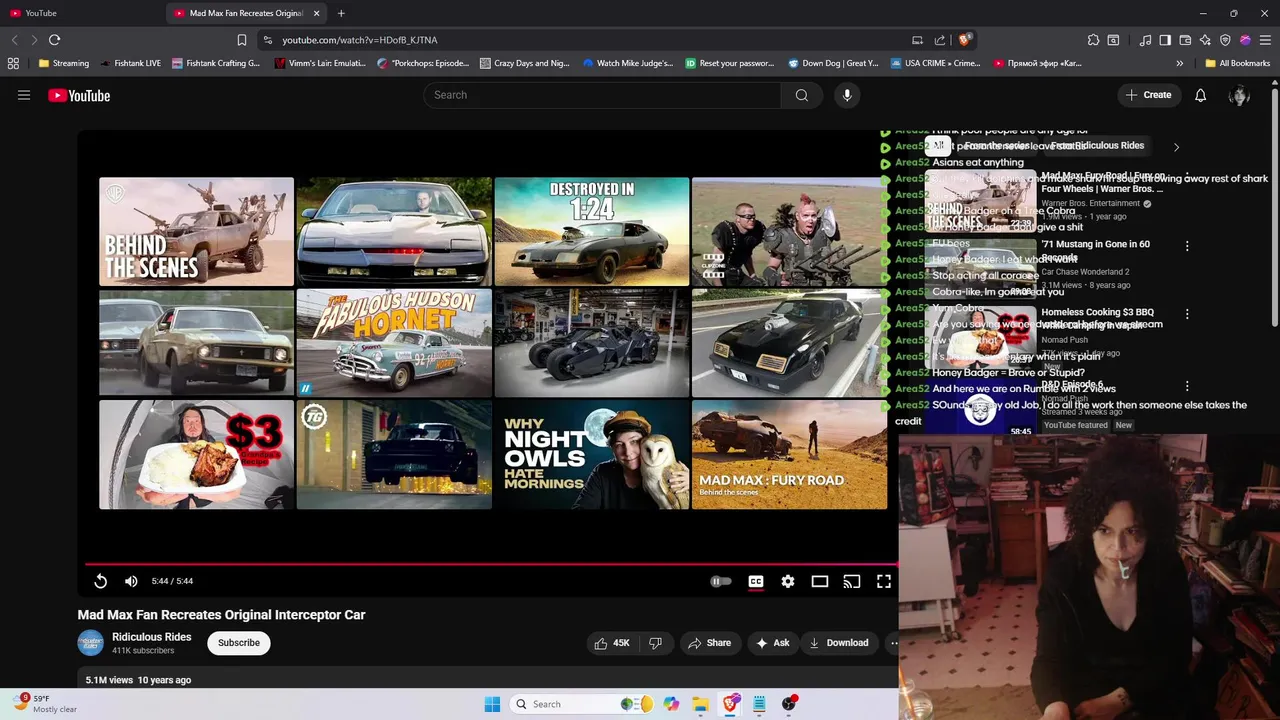Click the YouTube search field
Screen dimensions: 1280x720
coord(602,95)
